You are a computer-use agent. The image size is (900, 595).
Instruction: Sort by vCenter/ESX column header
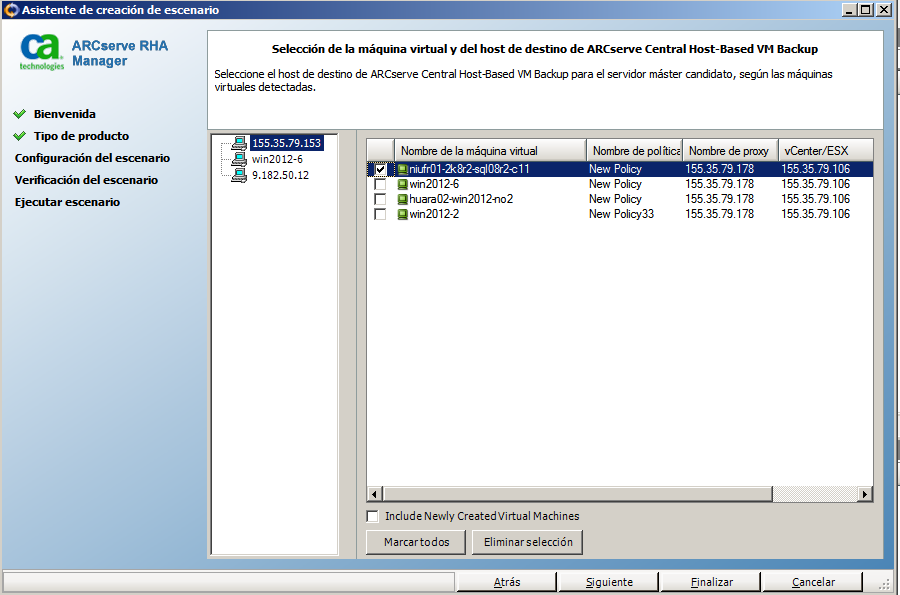(x=825, y=150)
